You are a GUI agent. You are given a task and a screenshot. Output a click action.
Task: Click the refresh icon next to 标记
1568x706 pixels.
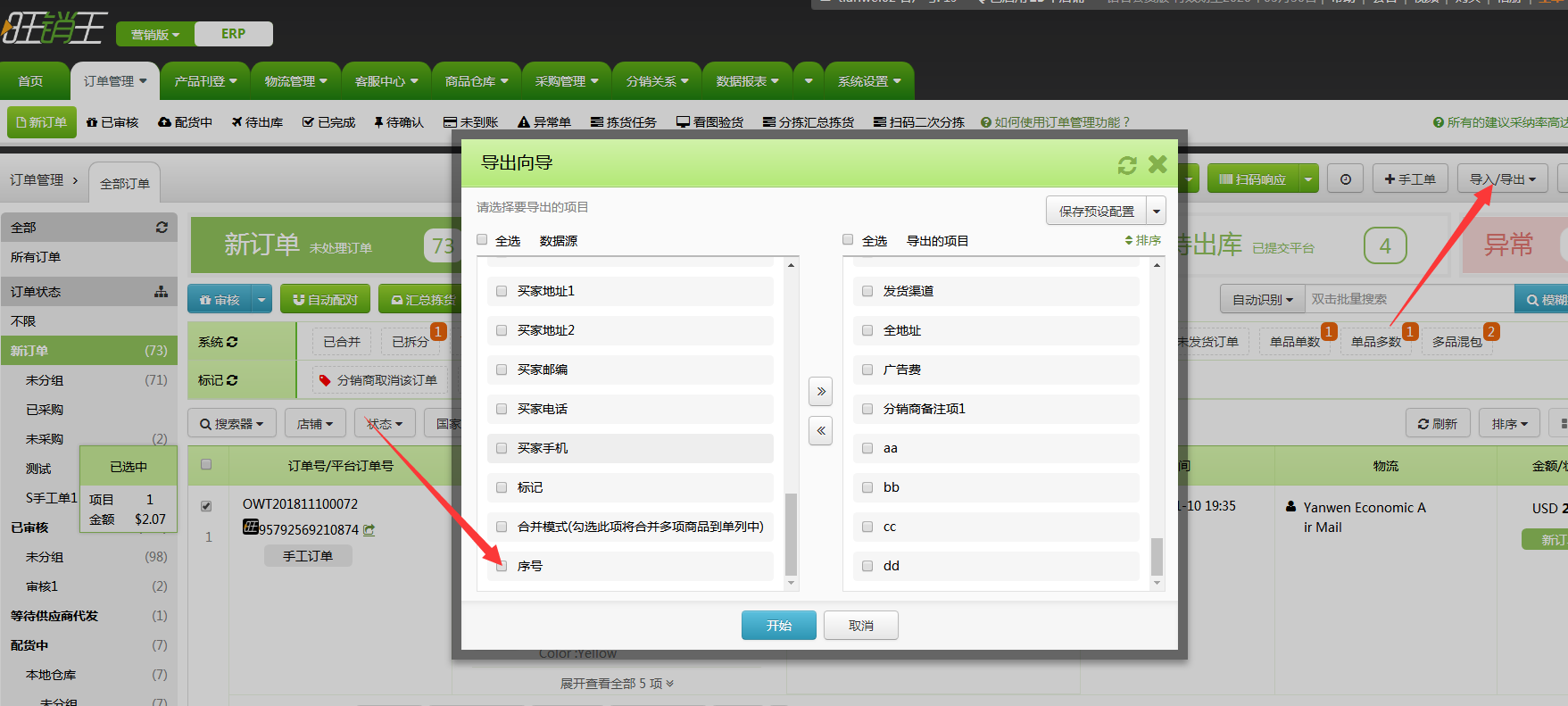coord(232,380)
